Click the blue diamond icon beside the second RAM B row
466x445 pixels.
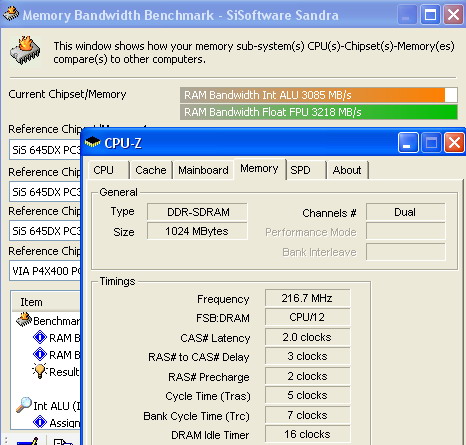coord(40,354)
